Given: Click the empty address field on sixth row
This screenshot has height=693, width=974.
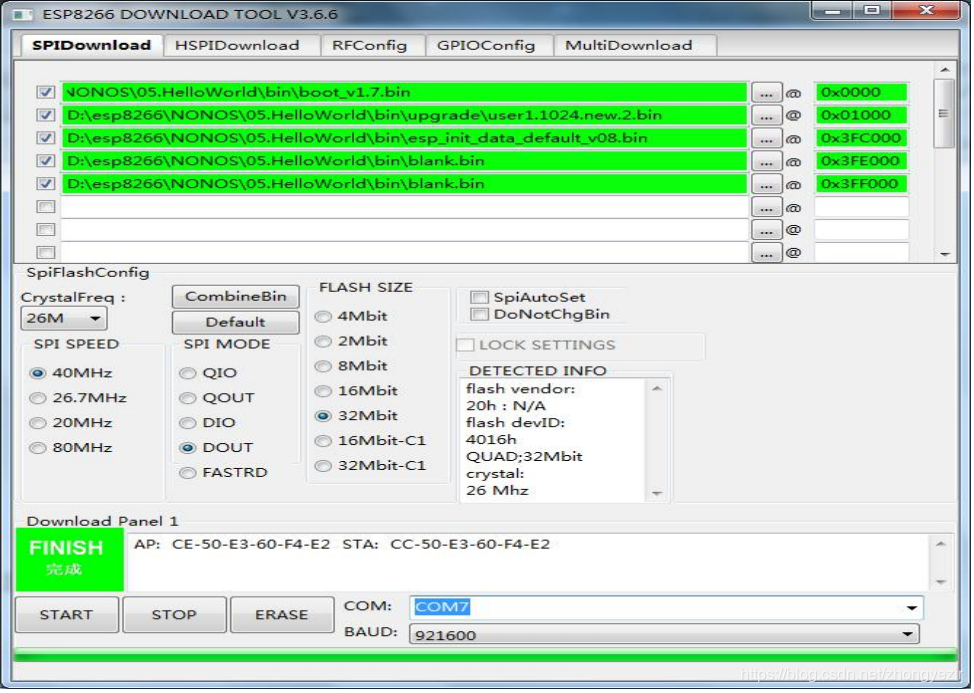Looking at the screenshot, I should point(861,208).
